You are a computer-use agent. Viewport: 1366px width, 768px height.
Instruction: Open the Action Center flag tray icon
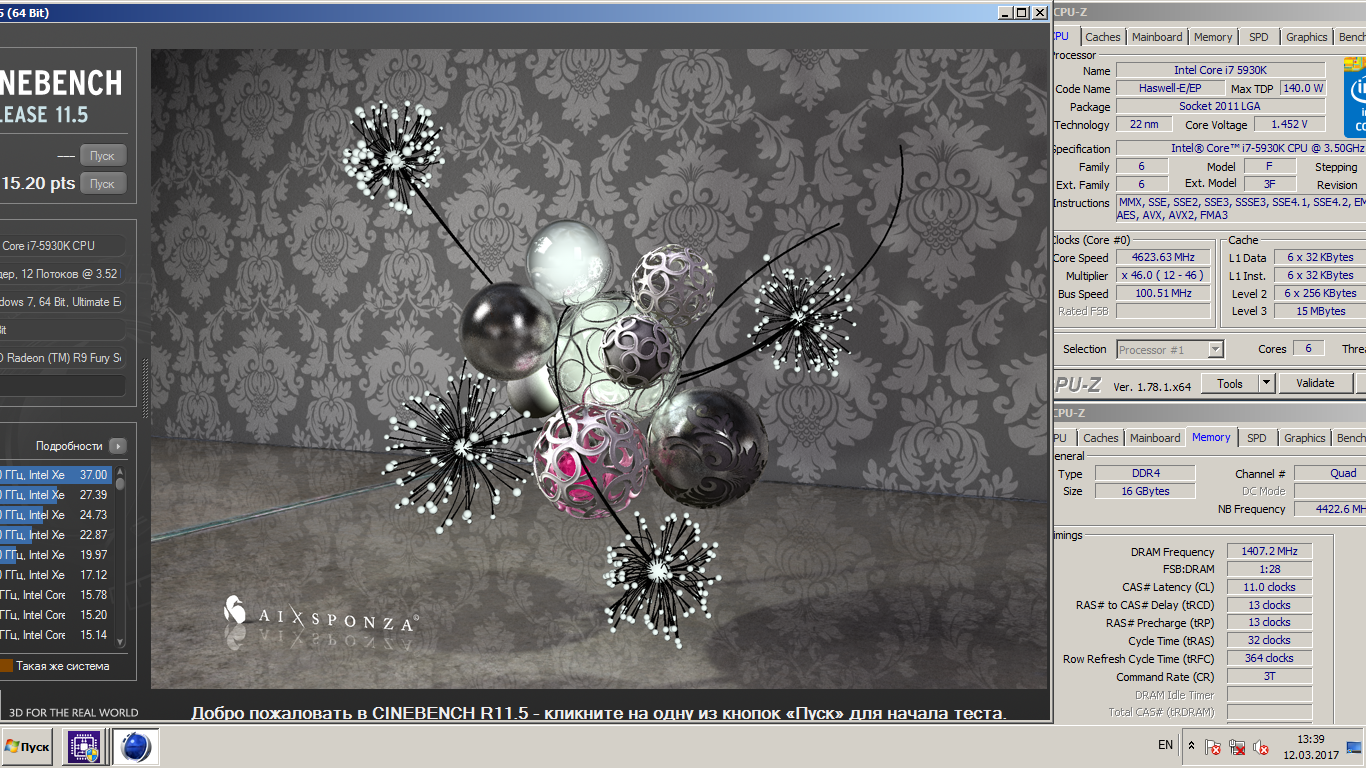1213,747
